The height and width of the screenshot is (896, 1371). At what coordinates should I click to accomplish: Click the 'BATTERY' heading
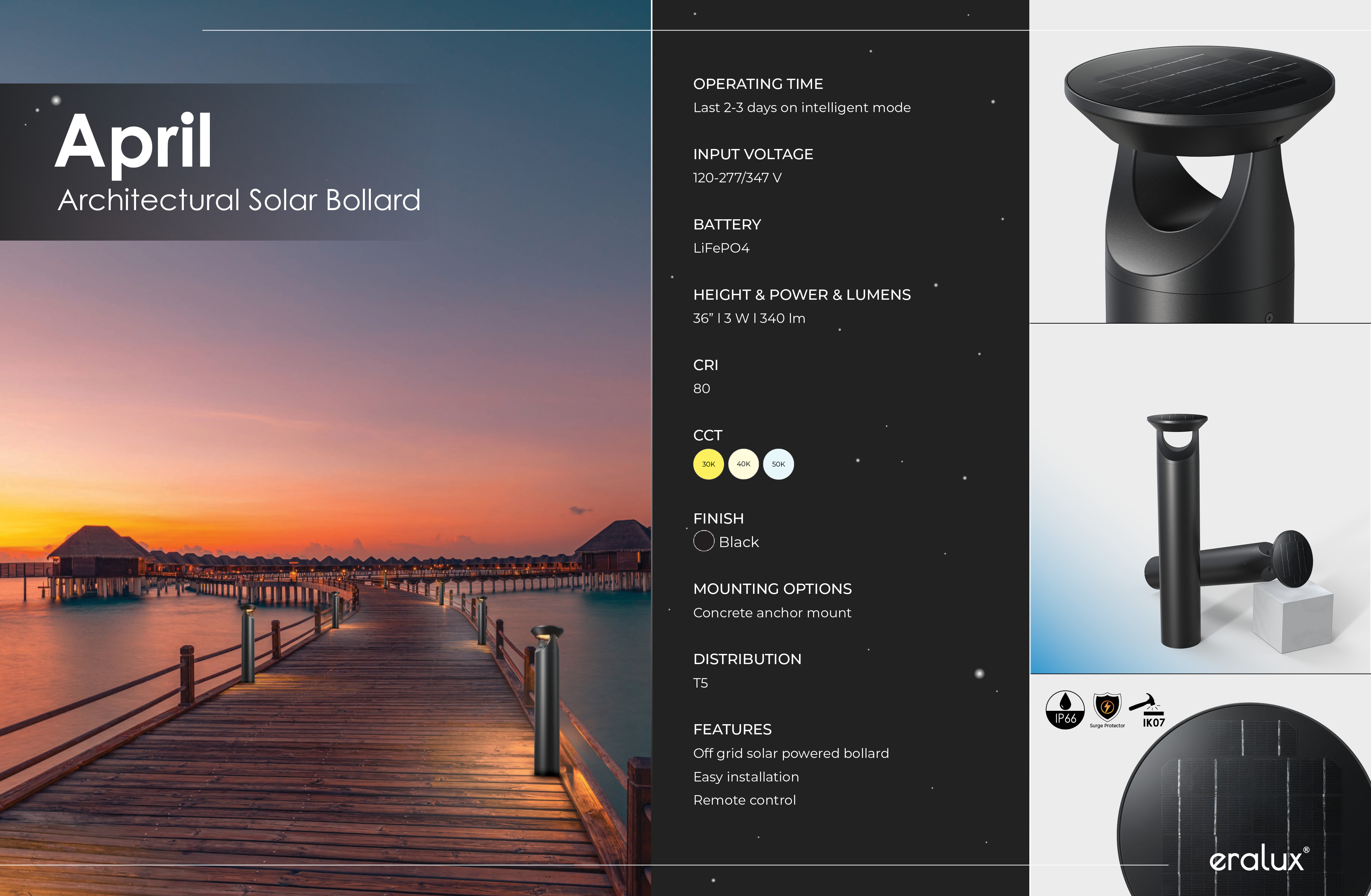click(727, 225)
